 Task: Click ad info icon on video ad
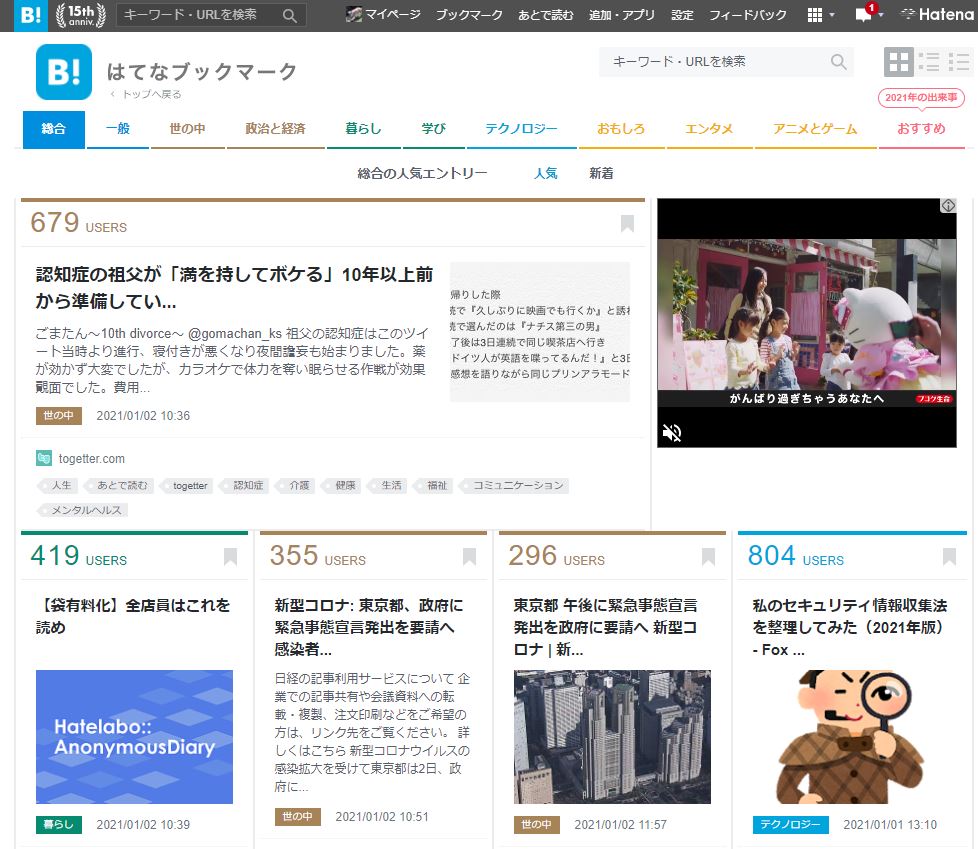(x=948, y=206)
